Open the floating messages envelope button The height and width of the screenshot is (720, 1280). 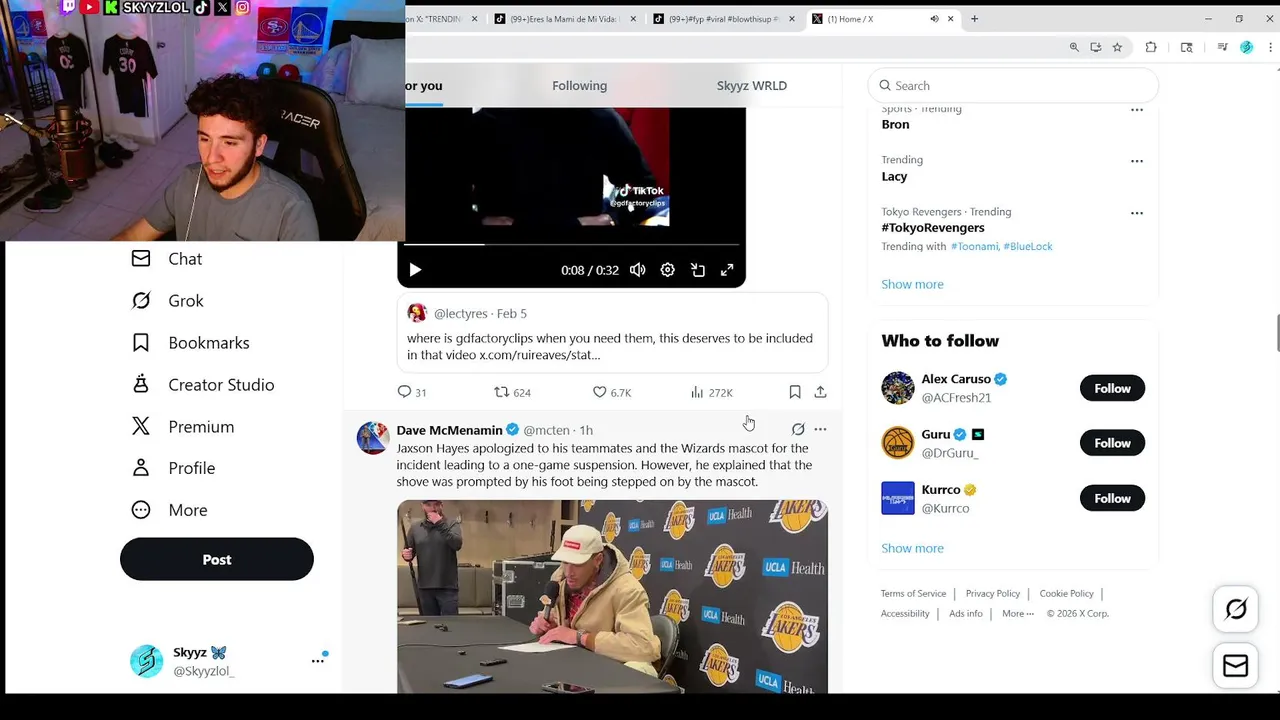pyautogui.click(x=1236, y=666)
